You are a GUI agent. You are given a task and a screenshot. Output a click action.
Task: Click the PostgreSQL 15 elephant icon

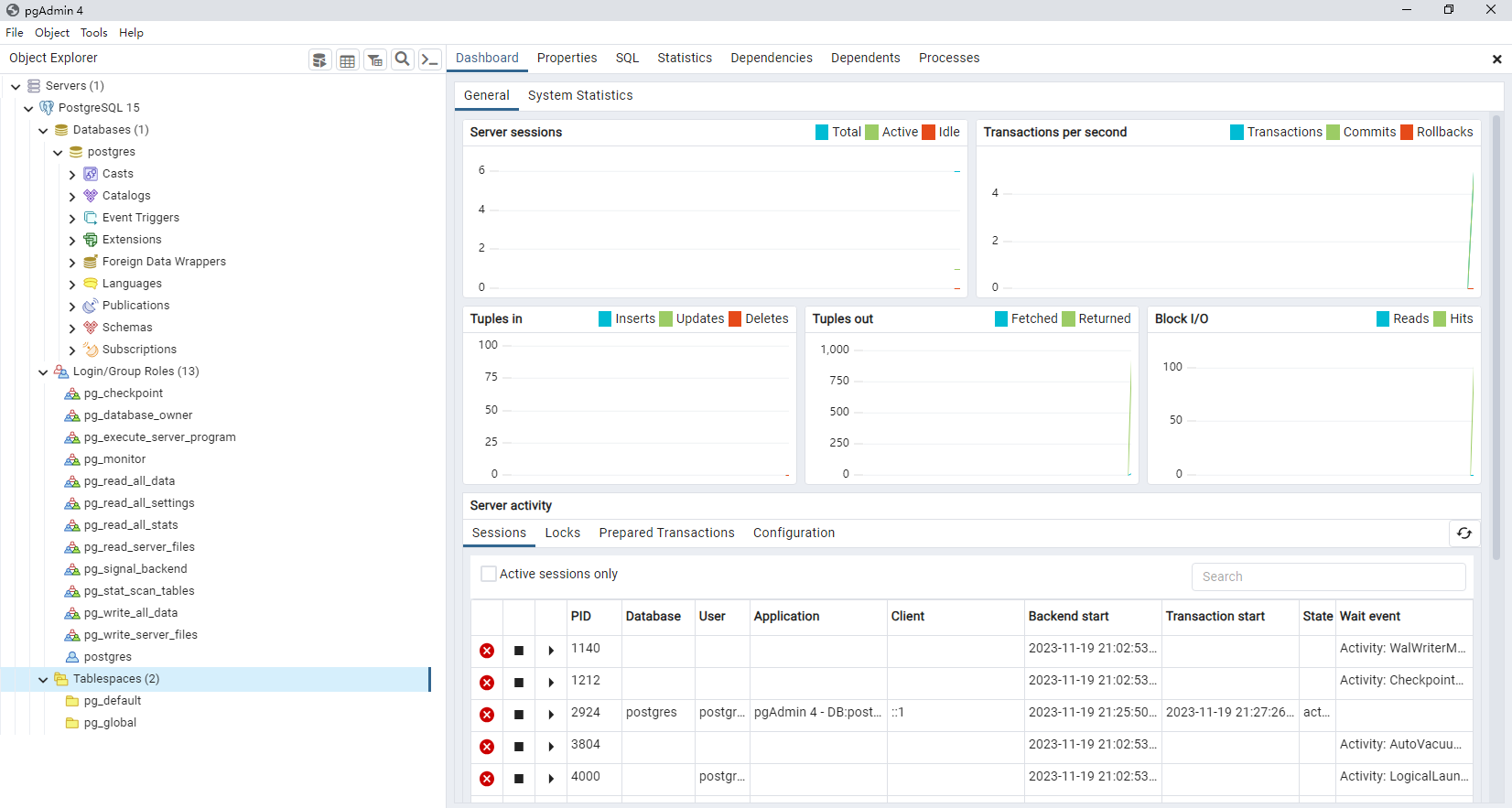pos(47,108)
